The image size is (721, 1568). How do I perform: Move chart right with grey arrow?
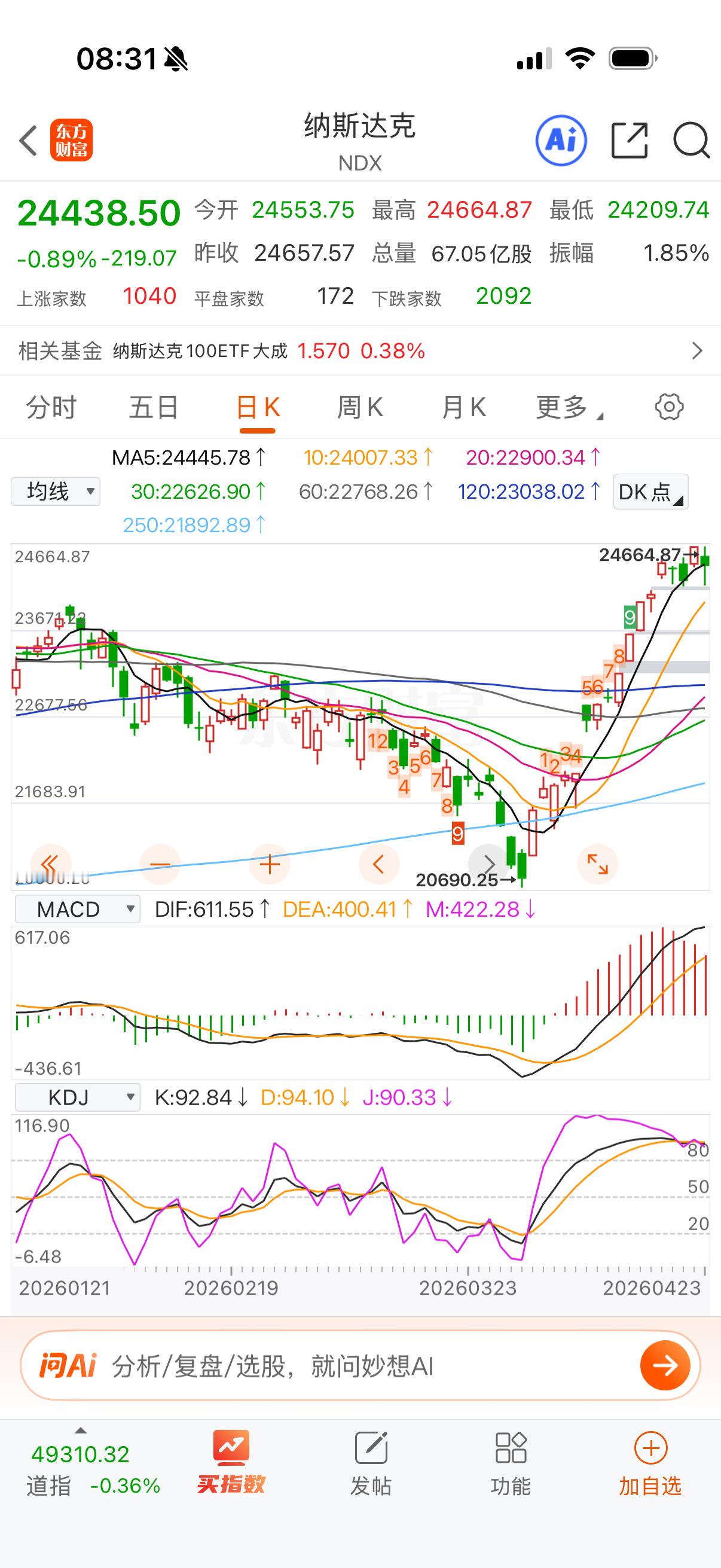488,864
